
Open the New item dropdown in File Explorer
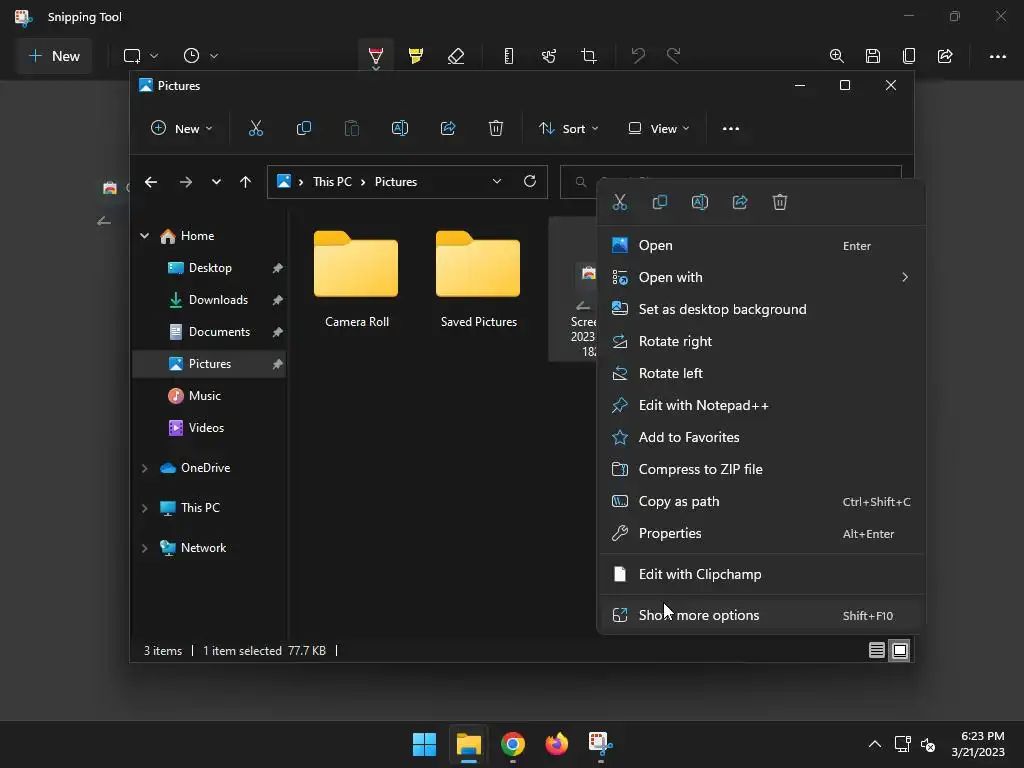coord(182,129)
